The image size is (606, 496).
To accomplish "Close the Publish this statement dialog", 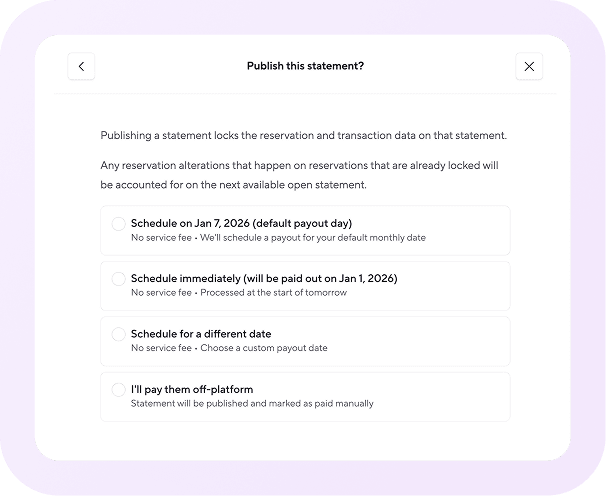I will [x=529, y=66].
